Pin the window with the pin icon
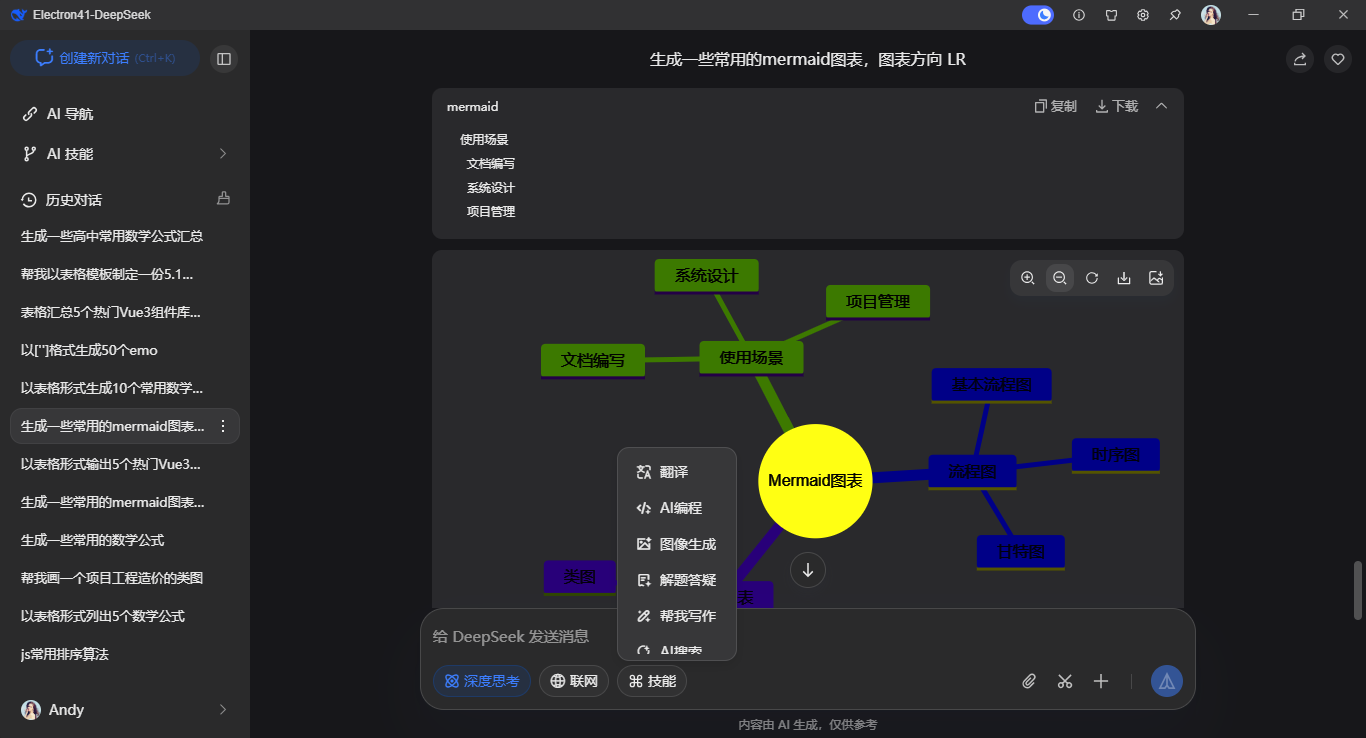 (x=1175, y=15)
